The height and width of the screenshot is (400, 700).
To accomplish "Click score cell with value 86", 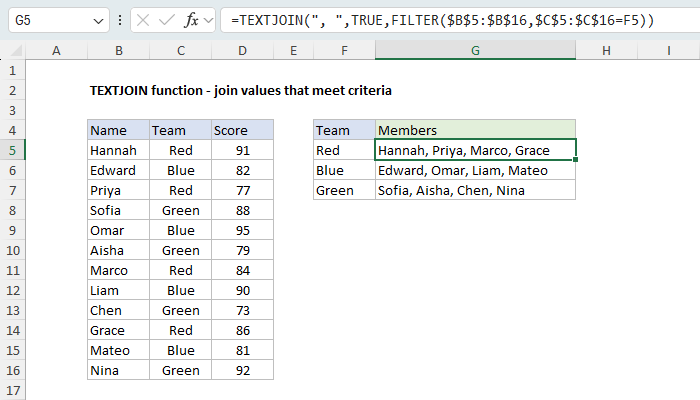I will pos(242,330).
